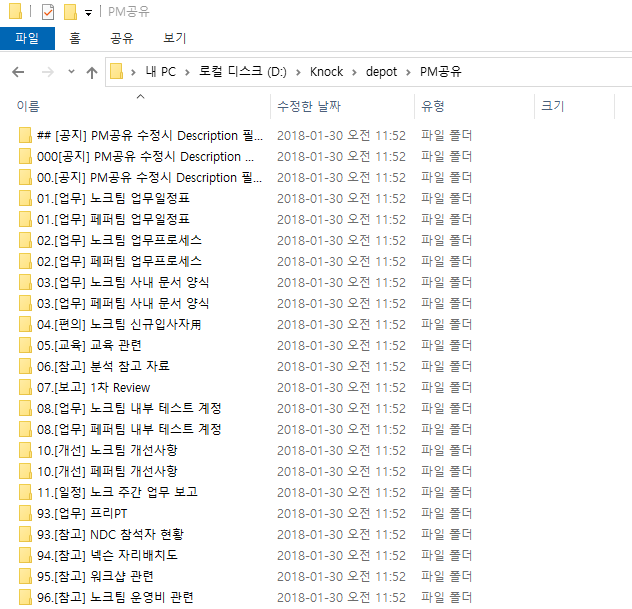The image size is (632, 609).
Task: Open the Quick Access Toolbar customize arrow
Action: tap(88, 13)
